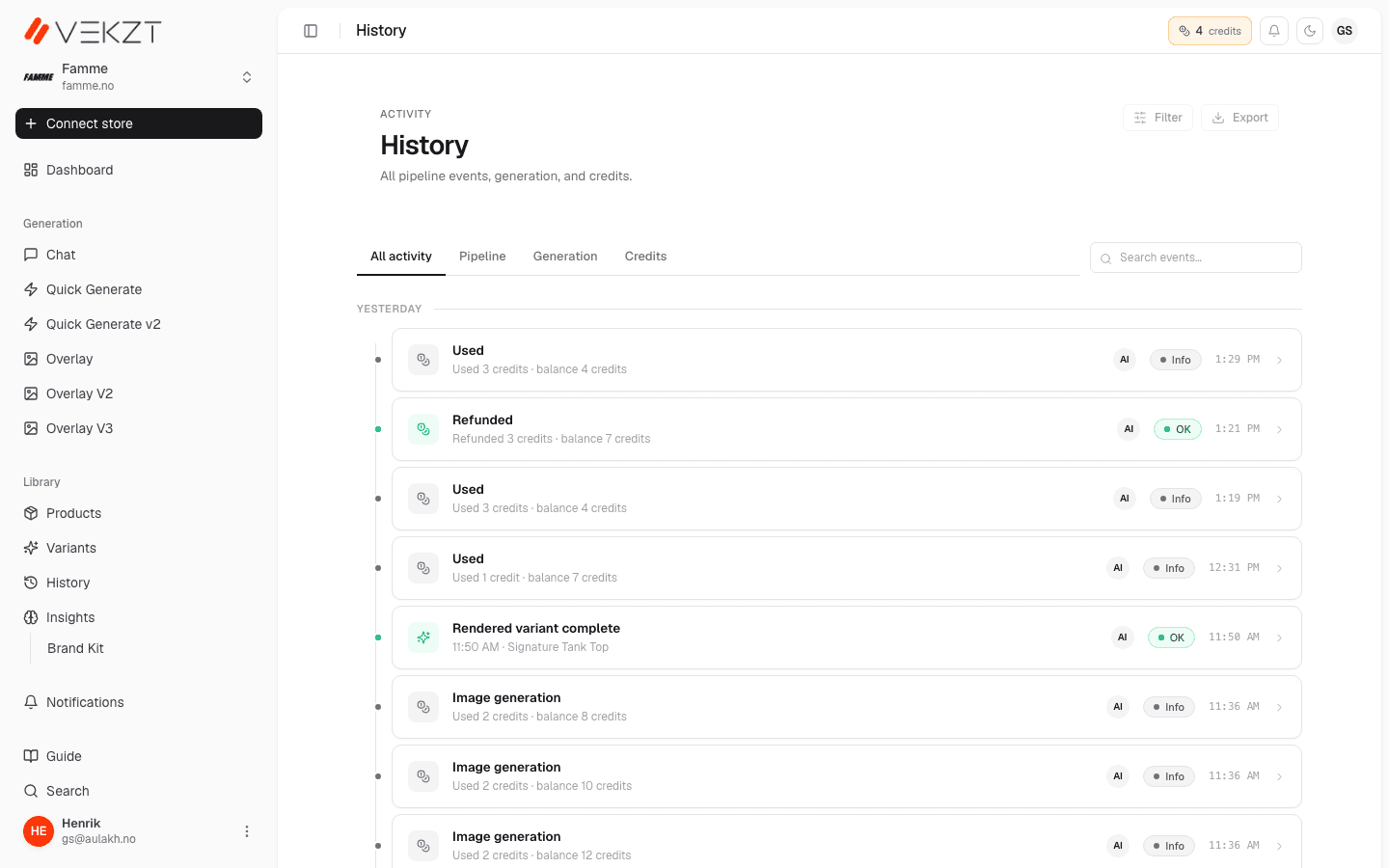Click the HE avatar in sidebar
The width and height of the screenshot is (1389, 868).
39,831
